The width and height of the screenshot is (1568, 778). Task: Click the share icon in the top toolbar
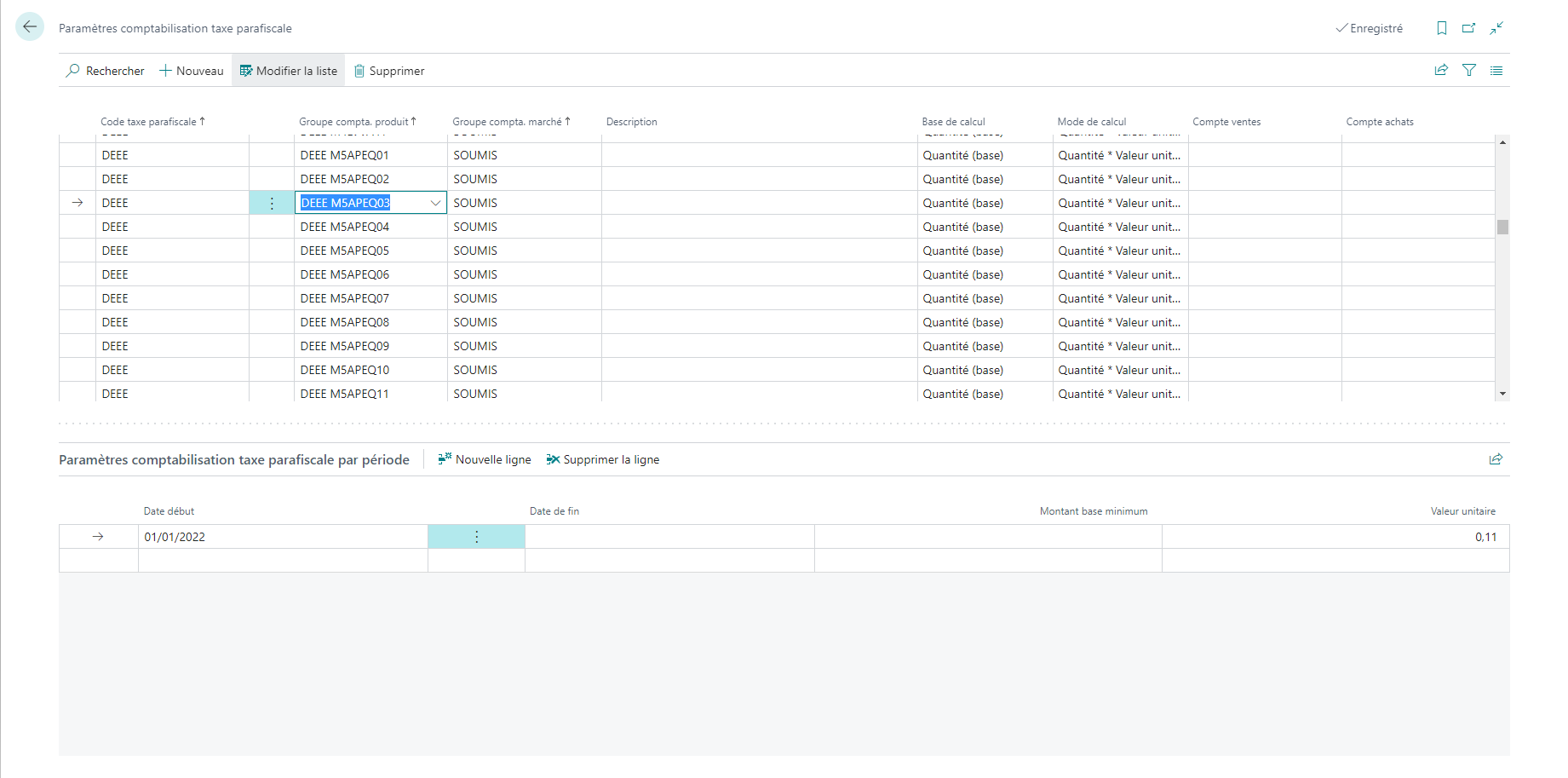coord(1441,71)
